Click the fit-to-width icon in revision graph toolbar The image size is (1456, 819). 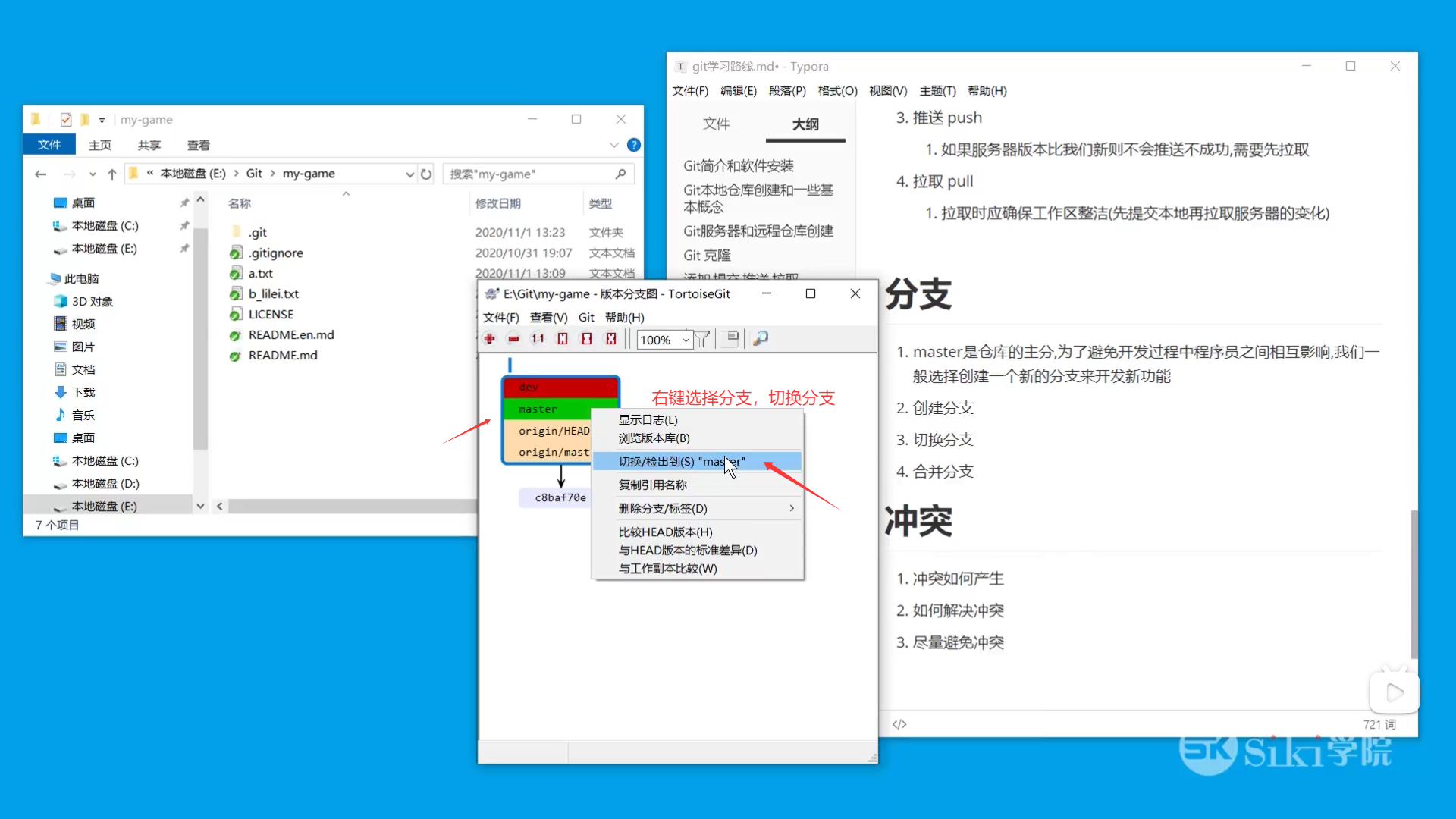[x=562, y=339]
